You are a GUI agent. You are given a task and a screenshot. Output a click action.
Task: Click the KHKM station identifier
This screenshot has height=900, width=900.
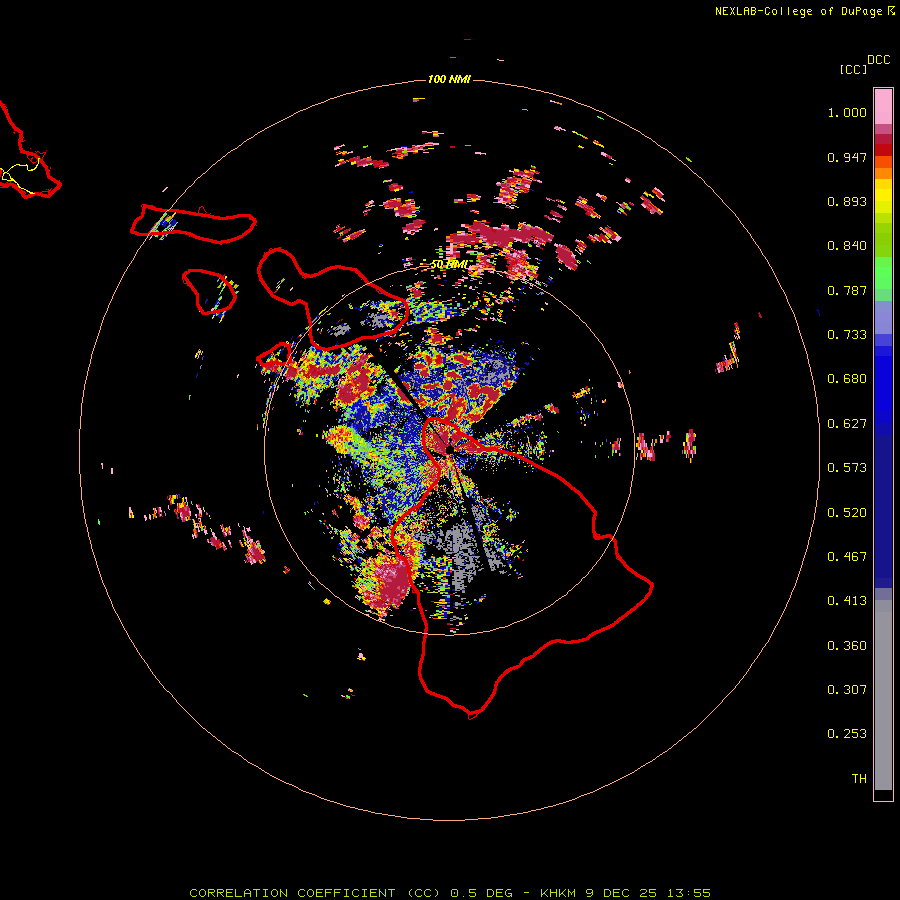[558, 893]
